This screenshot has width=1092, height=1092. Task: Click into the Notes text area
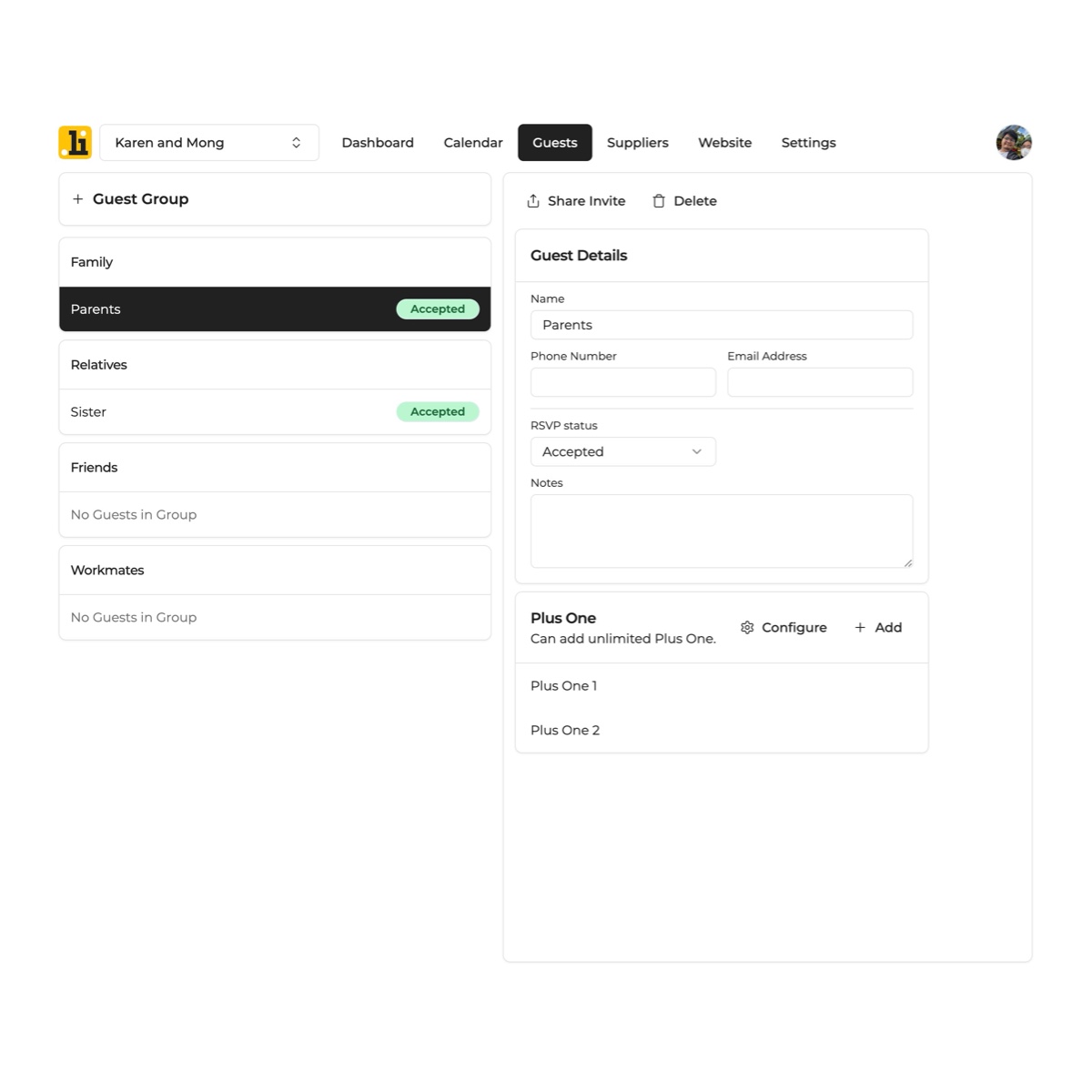[x=722, y=531]
